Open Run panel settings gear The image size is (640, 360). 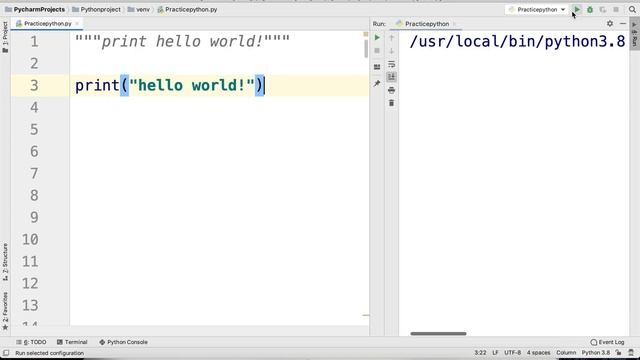[610, 24]
